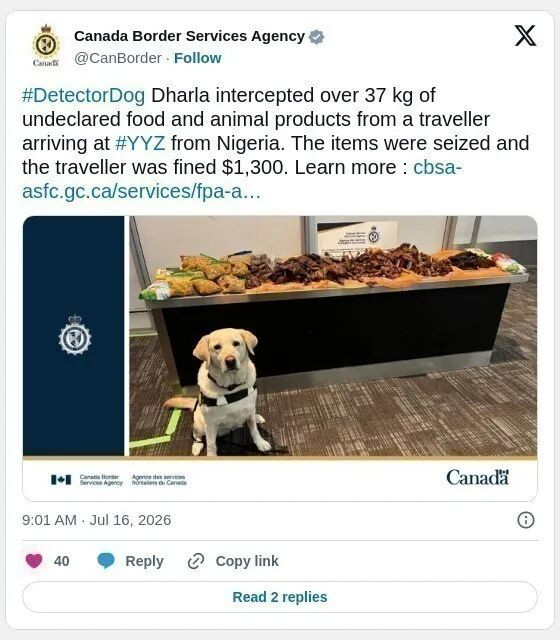This screenshot has height=640, width=560.
Task: Click the 9:01 AM Jul 16, 2026 timestamp
Action: point(97,520)
